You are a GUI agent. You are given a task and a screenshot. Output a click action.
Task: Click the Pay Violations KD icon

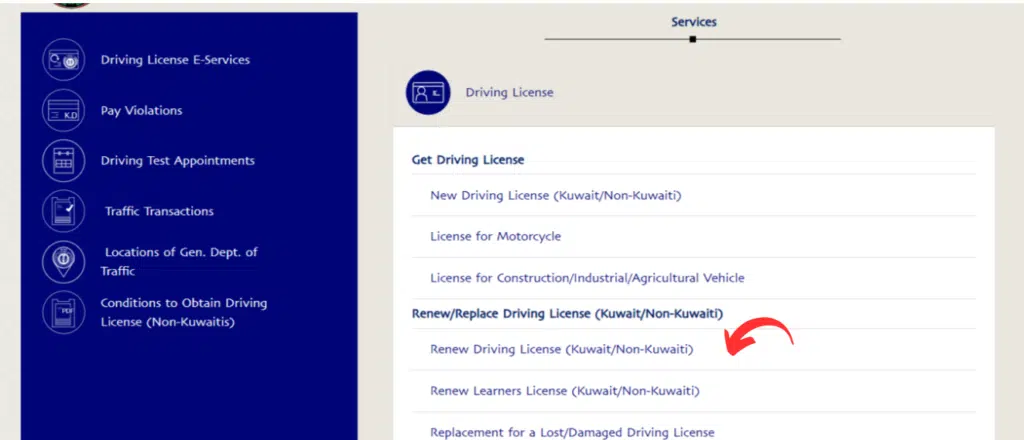coord(63,110)
